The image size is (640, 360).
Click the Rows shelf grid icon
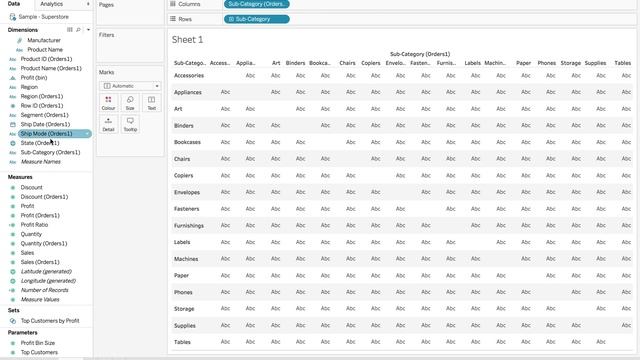click(173, 19)
